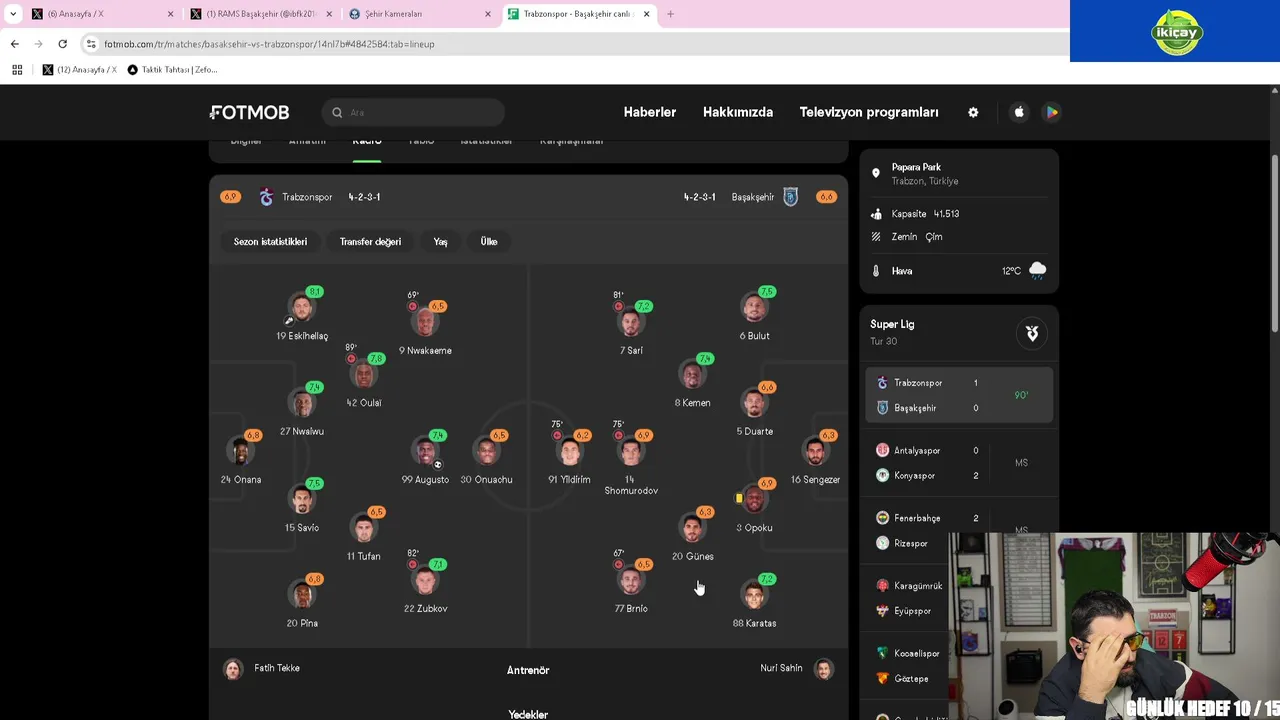1280x720 pixels.
Task: Click the Super Lig league title
Action: [x=892, y=324]
